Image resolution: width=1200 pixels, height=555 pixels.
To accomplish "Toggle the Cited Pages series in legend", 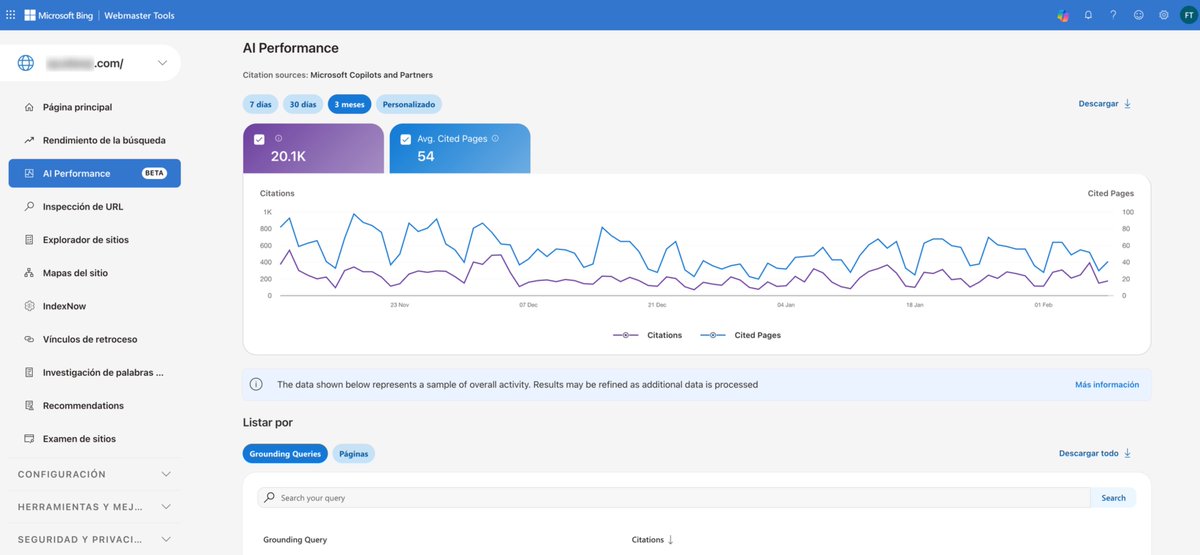I will coord(741,335).
